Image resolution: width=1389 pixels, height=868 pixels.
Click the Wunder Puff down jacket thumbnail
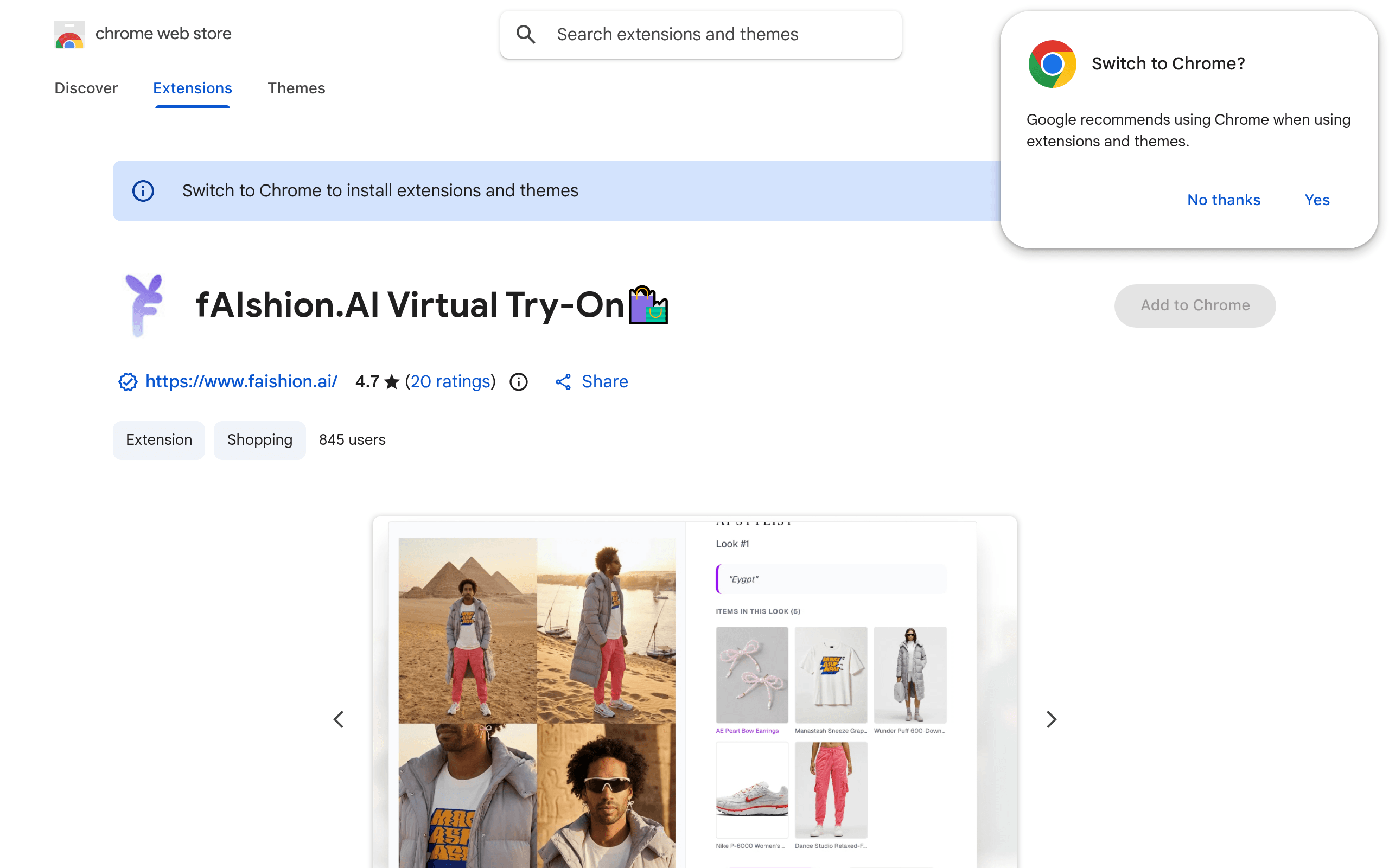(x=910, y=674)
